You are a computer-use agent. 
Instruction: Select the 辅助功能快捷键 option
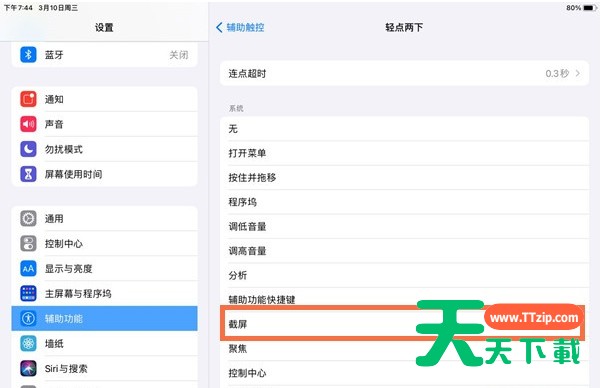pos(404,299)
